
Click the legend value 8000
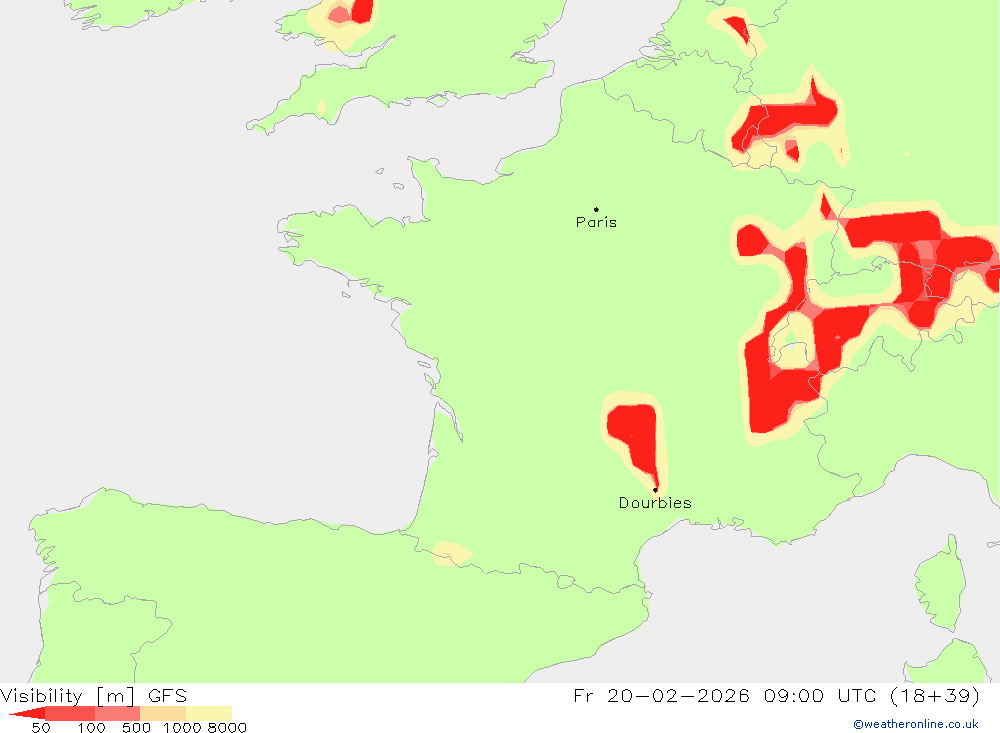(x=227, y=728)
